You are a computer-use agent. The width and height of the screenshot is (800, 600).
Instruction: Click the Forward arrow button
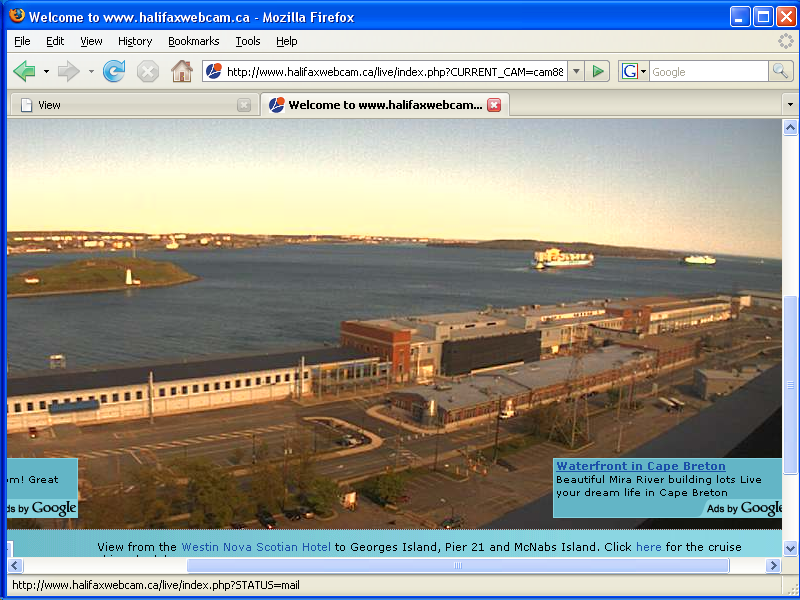coord(68,71)
